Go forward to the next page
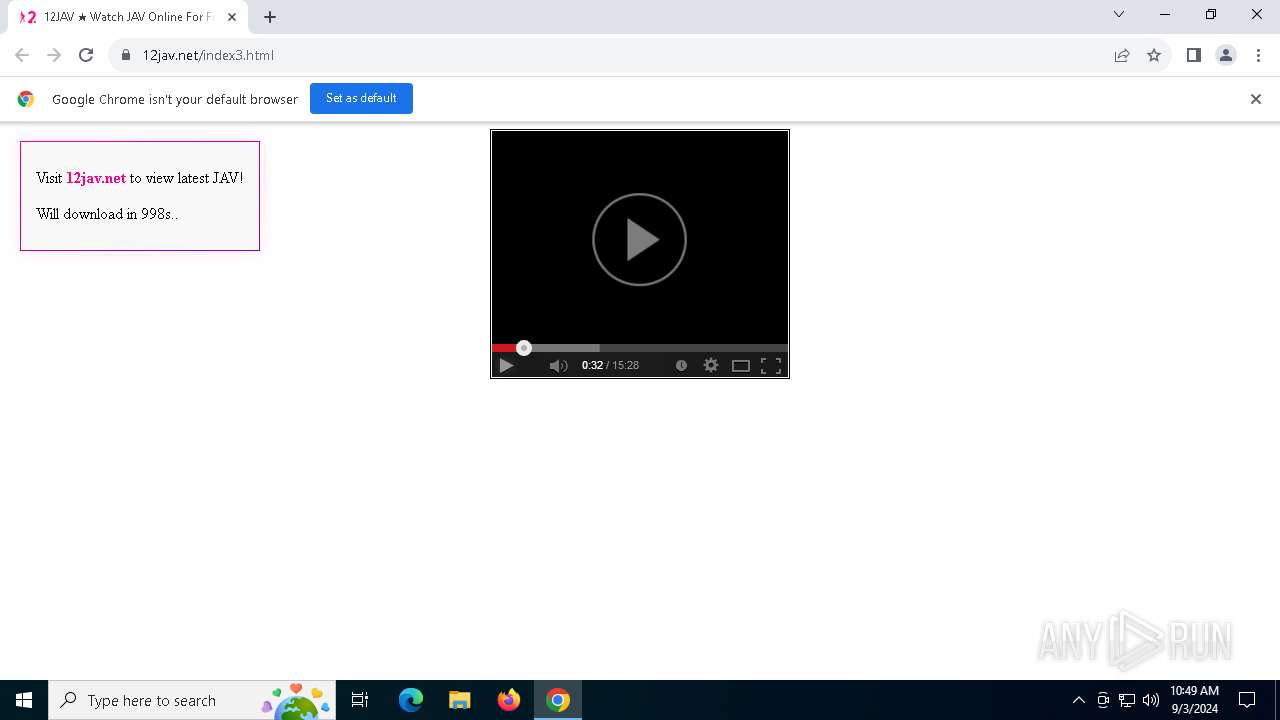The height and width of the screenshot is (720, 1280). pyautogui.click(x=54, y=55)
